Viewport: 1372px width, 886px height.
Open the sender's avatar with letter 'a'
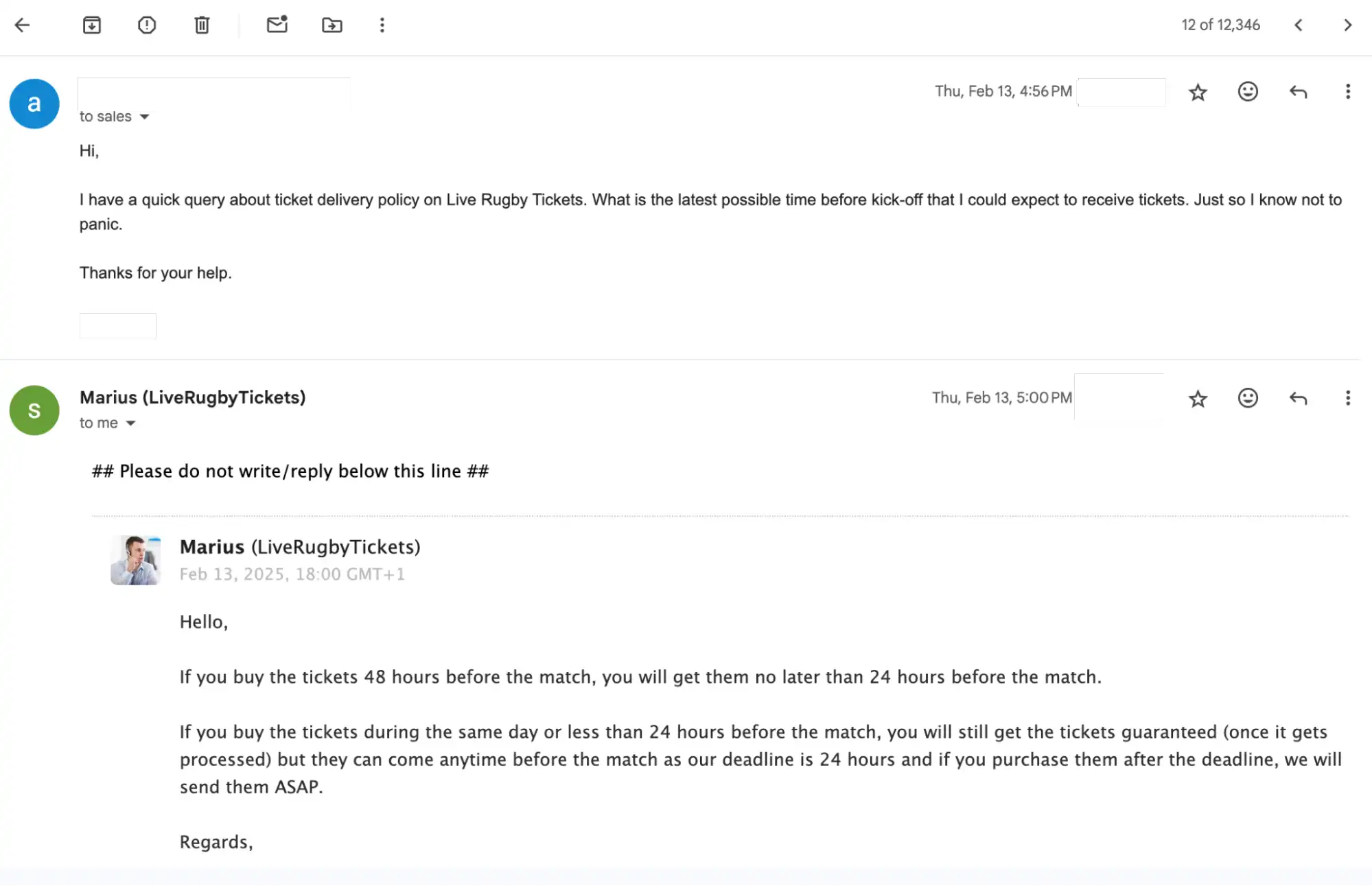(x=34, y=104)
